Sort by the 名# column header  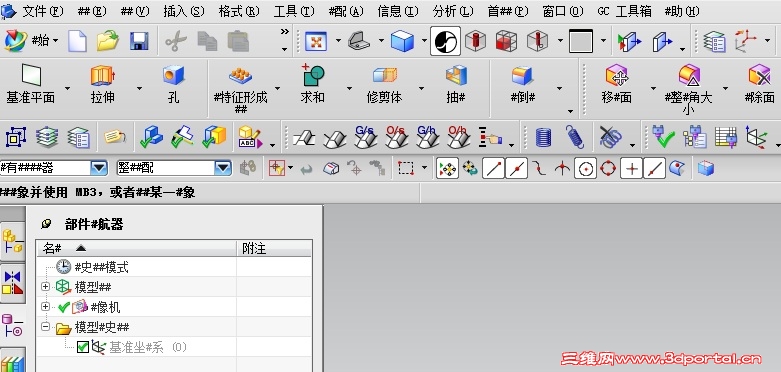point(136,248)
